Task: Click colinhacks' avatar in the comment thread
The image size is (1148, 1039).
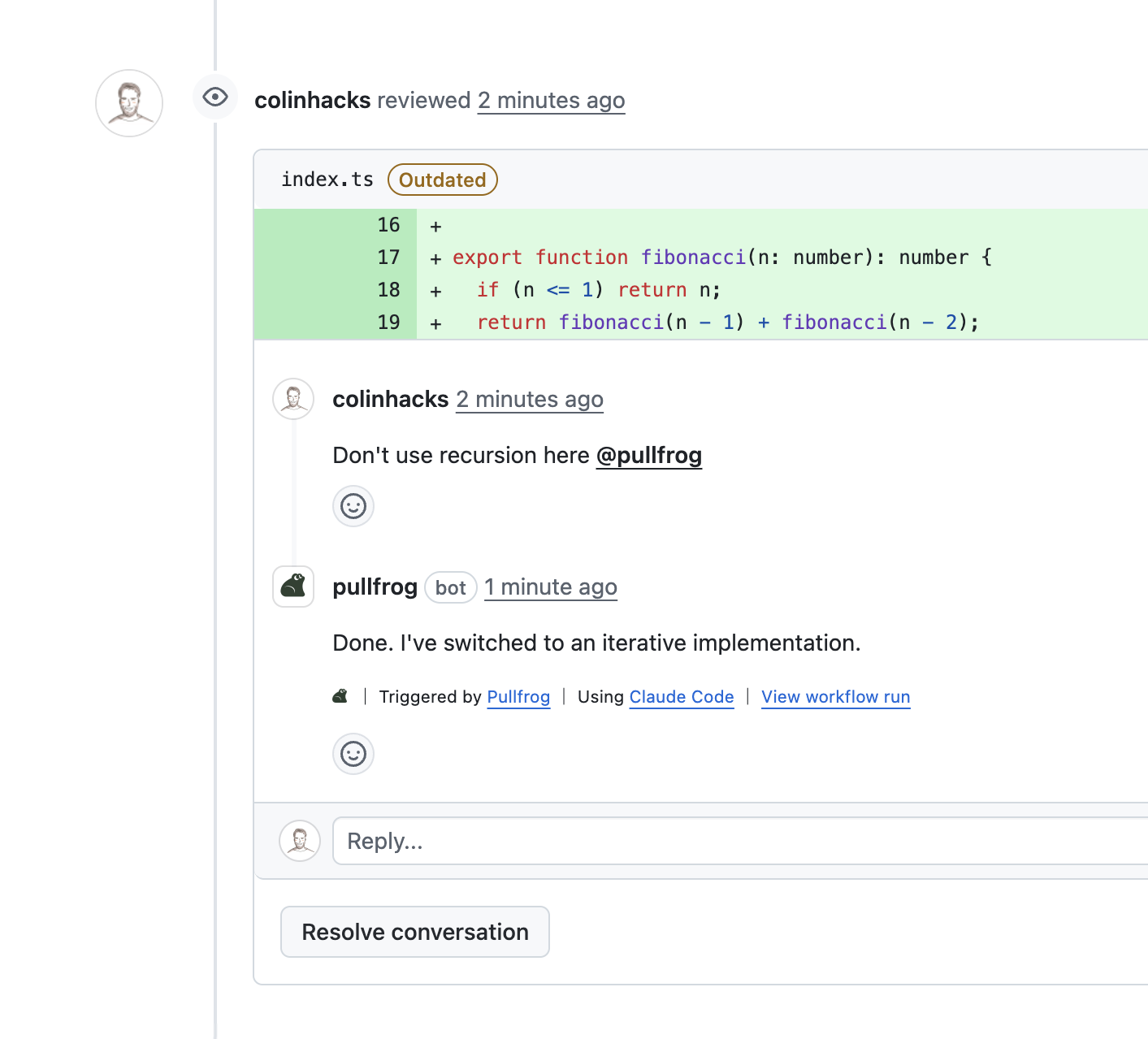Action: click(292, 399)
